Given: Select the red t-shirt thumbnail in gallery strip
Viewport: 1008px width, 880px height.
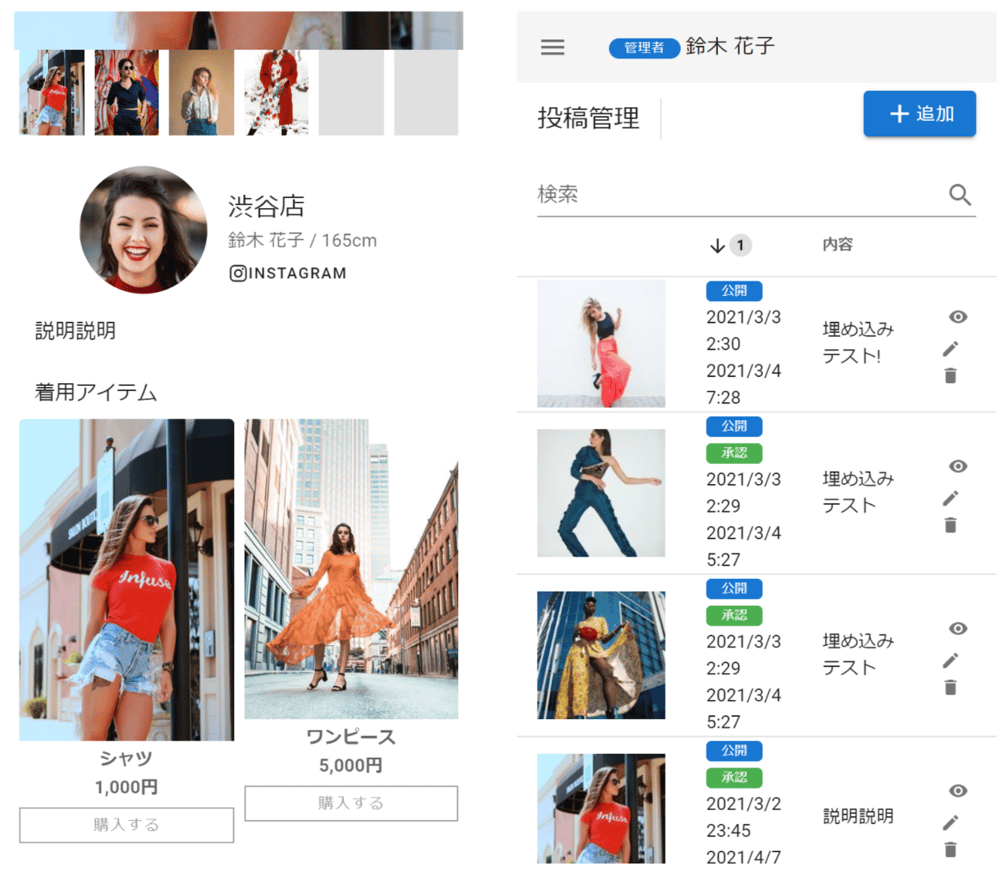Looking at the screenshot, I should [x=52, y=93].
